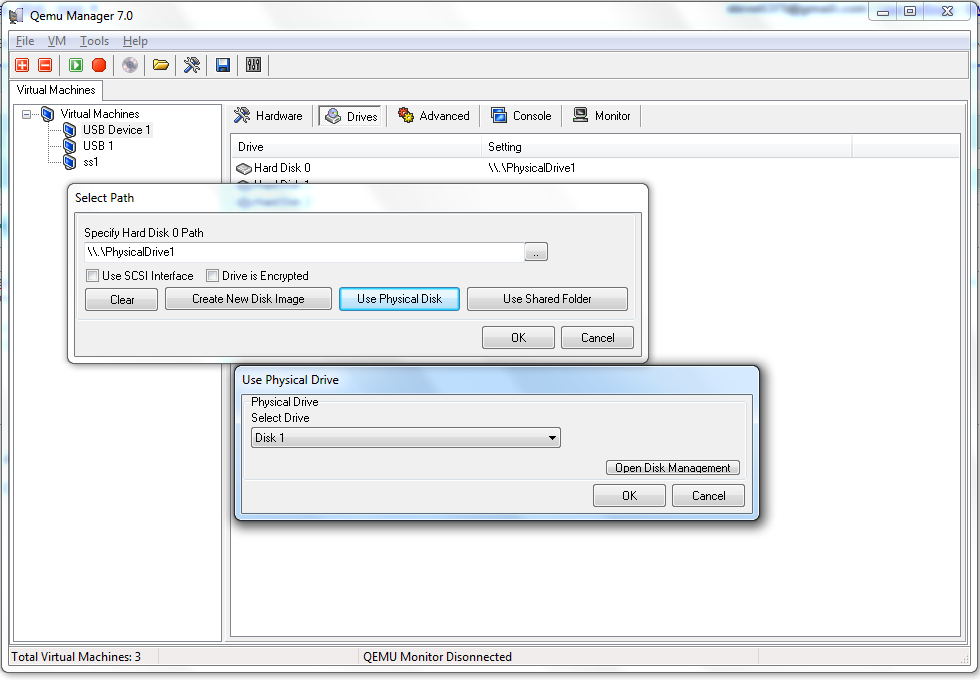Screen dimensions: 980x680
Task: Click the Drive column header
Action: [x=356, y=147]
